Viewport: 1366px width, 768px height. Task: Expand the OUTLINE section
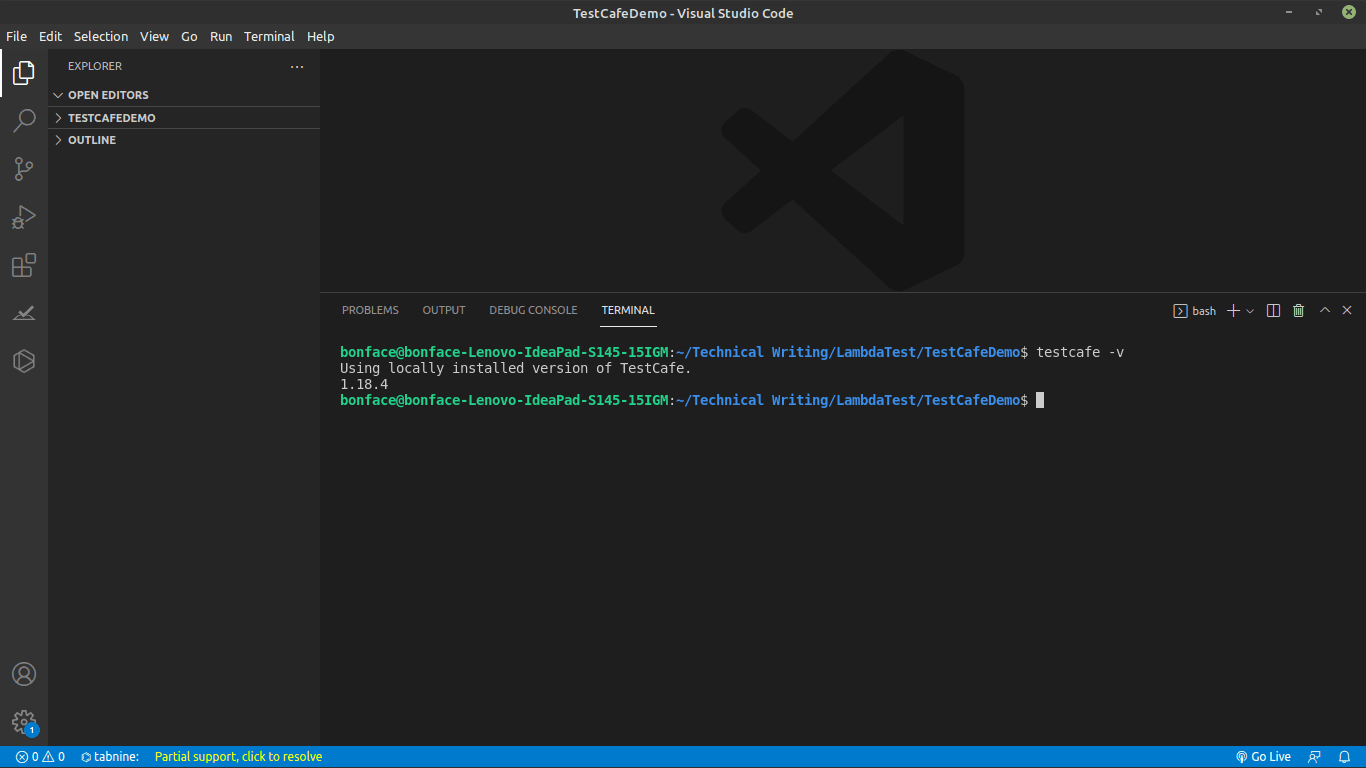93,140
